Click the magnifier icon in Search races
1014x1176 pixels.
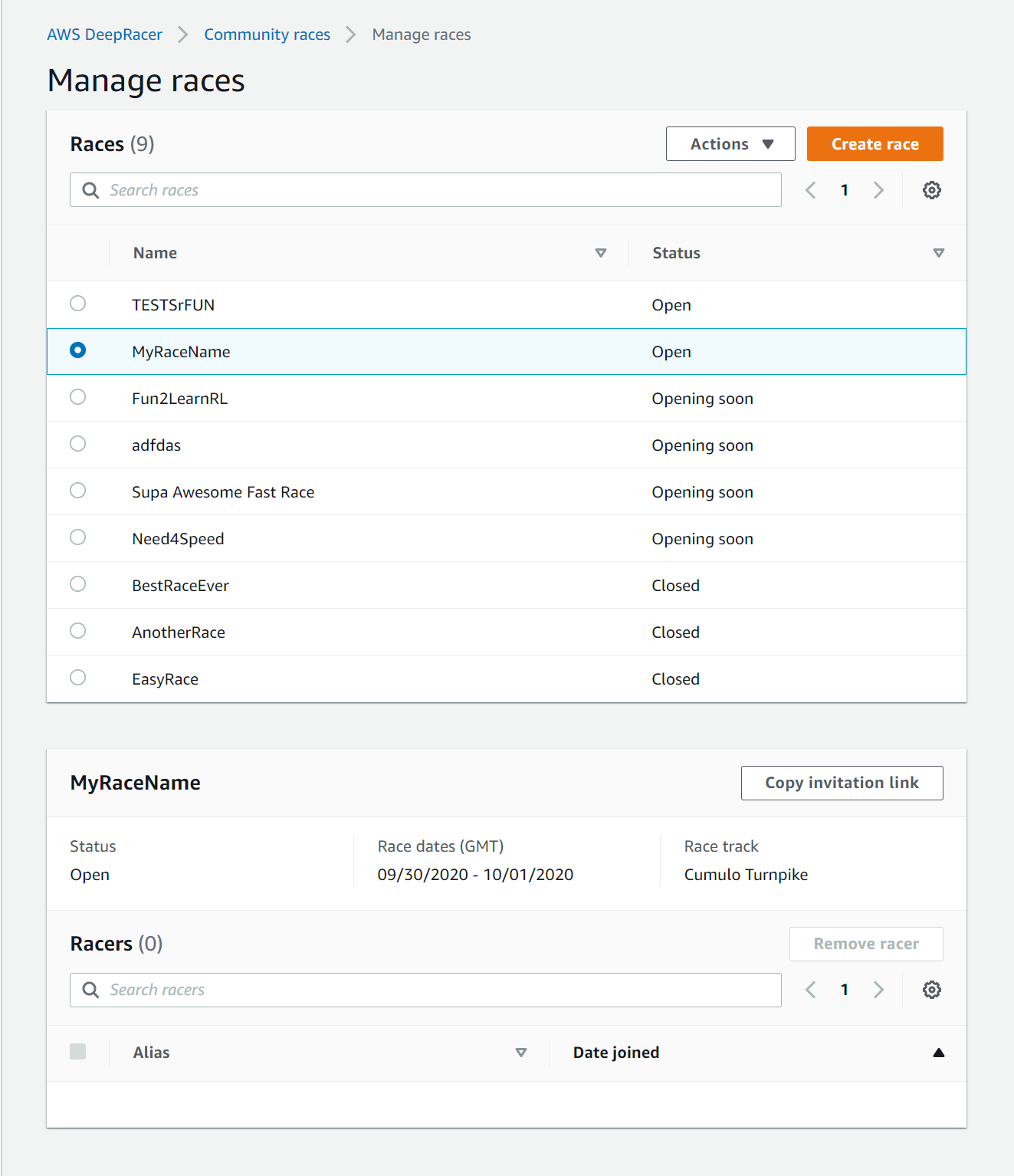90,189
